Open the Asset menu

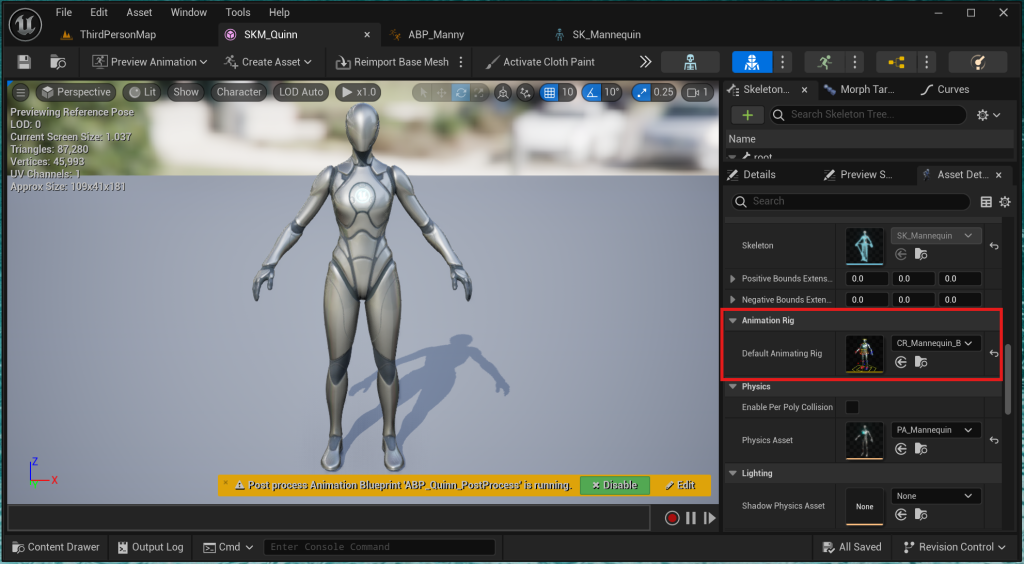[x=139, y=12]
